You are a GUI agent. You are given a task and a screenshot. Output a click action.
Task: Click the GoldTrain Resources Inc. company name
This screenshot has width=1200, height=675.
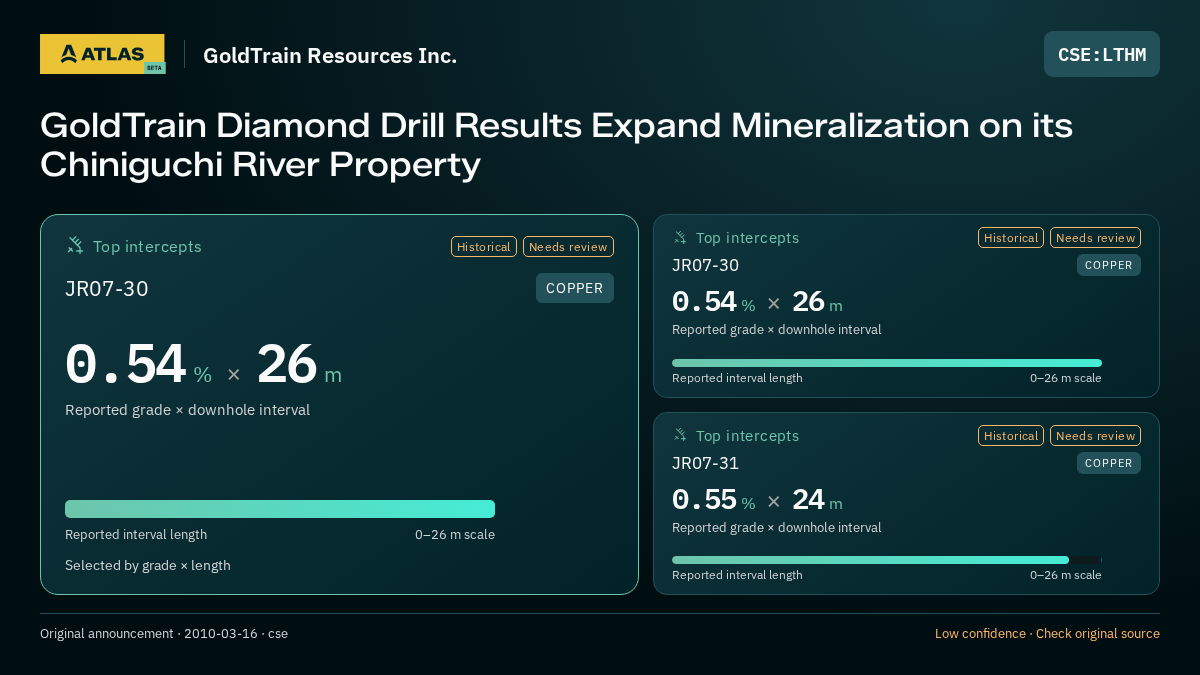[330, 55]
